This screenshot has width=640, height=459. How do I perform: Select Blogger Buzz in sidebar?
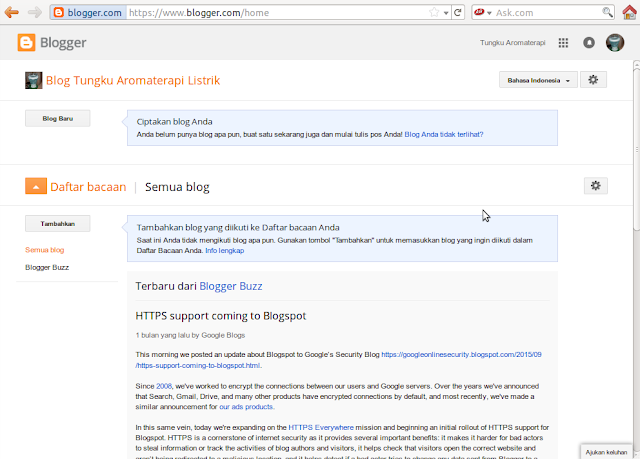47,267
